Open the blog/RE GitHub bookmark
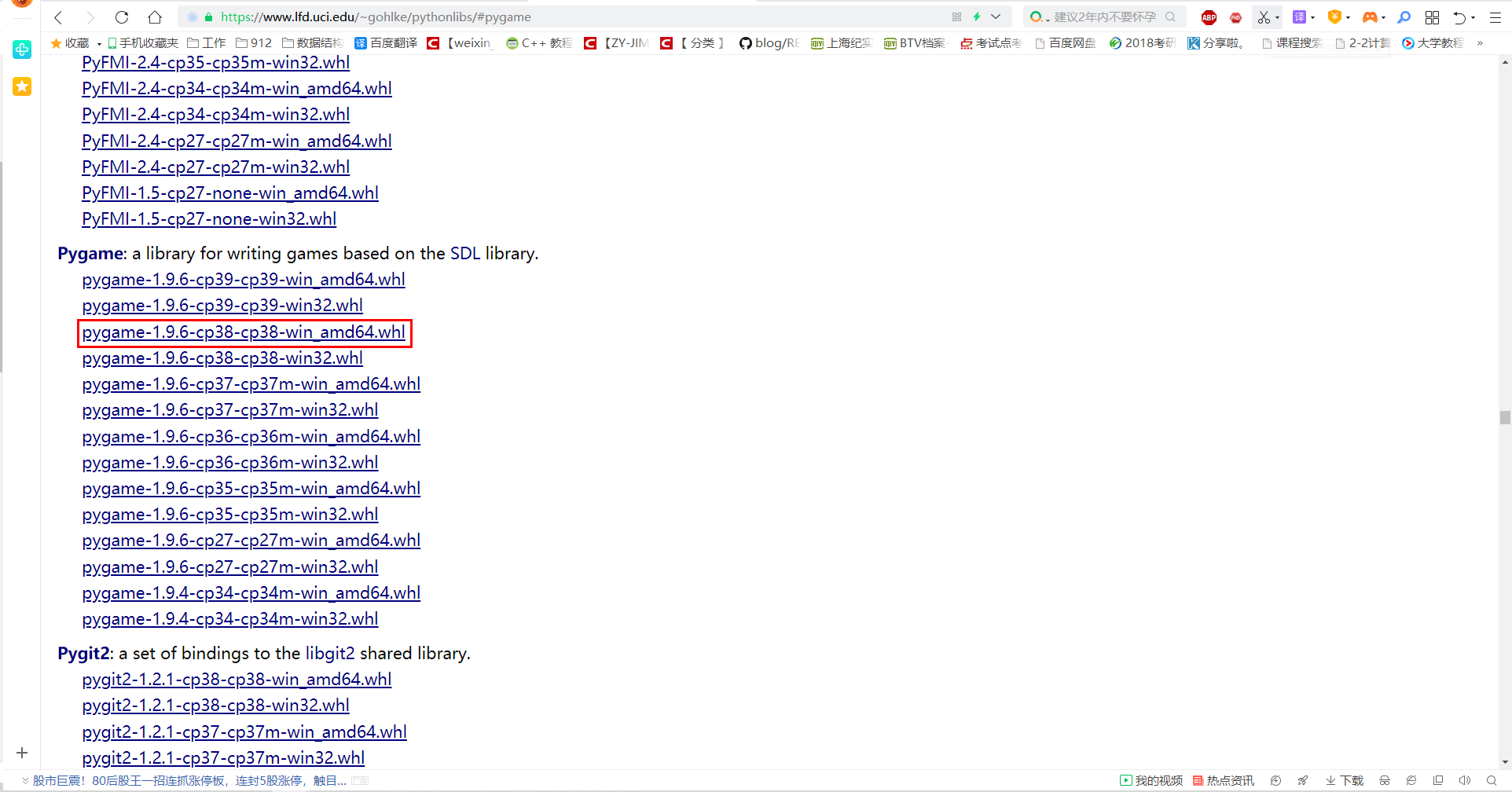Image resolution: width=1512 pixels, height=792 pixels. pyautogui.click(x=769, y=43)
